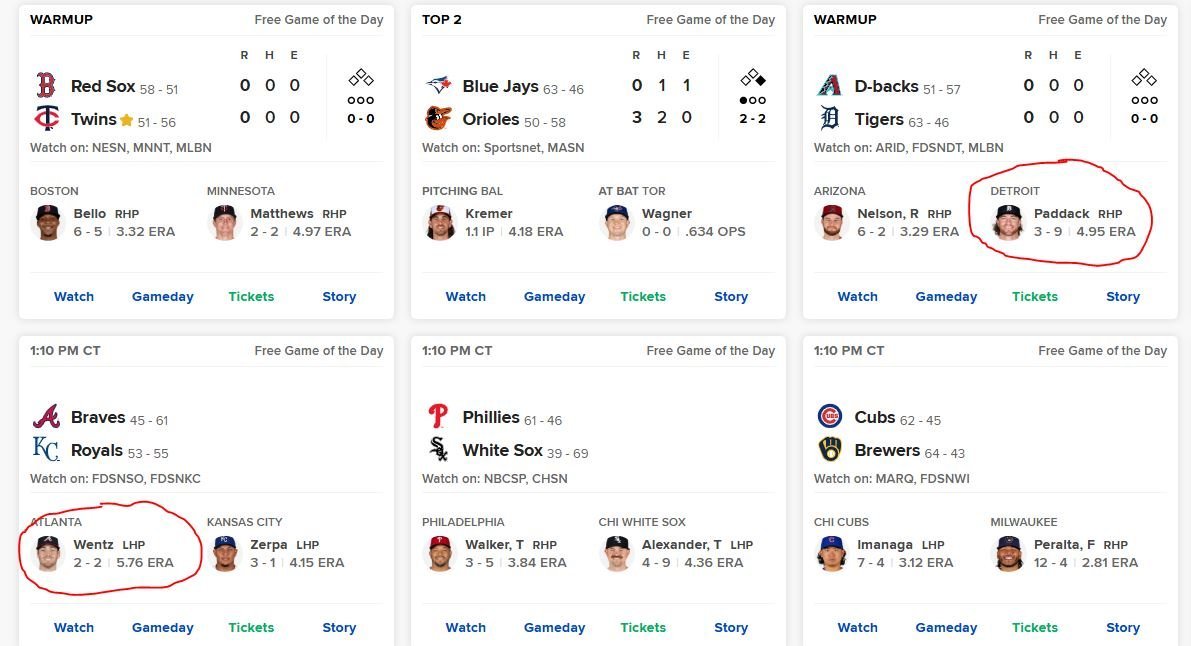The width and height of the screenshot is (1191, 646).
Task: Click the Royals KC logo
Action: [x=45, y=450]
